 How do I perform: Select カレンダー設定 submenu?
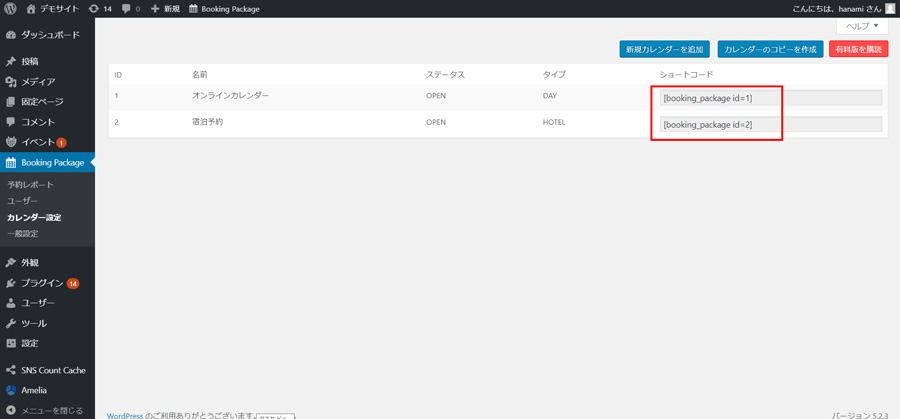[x=34, y=218]
